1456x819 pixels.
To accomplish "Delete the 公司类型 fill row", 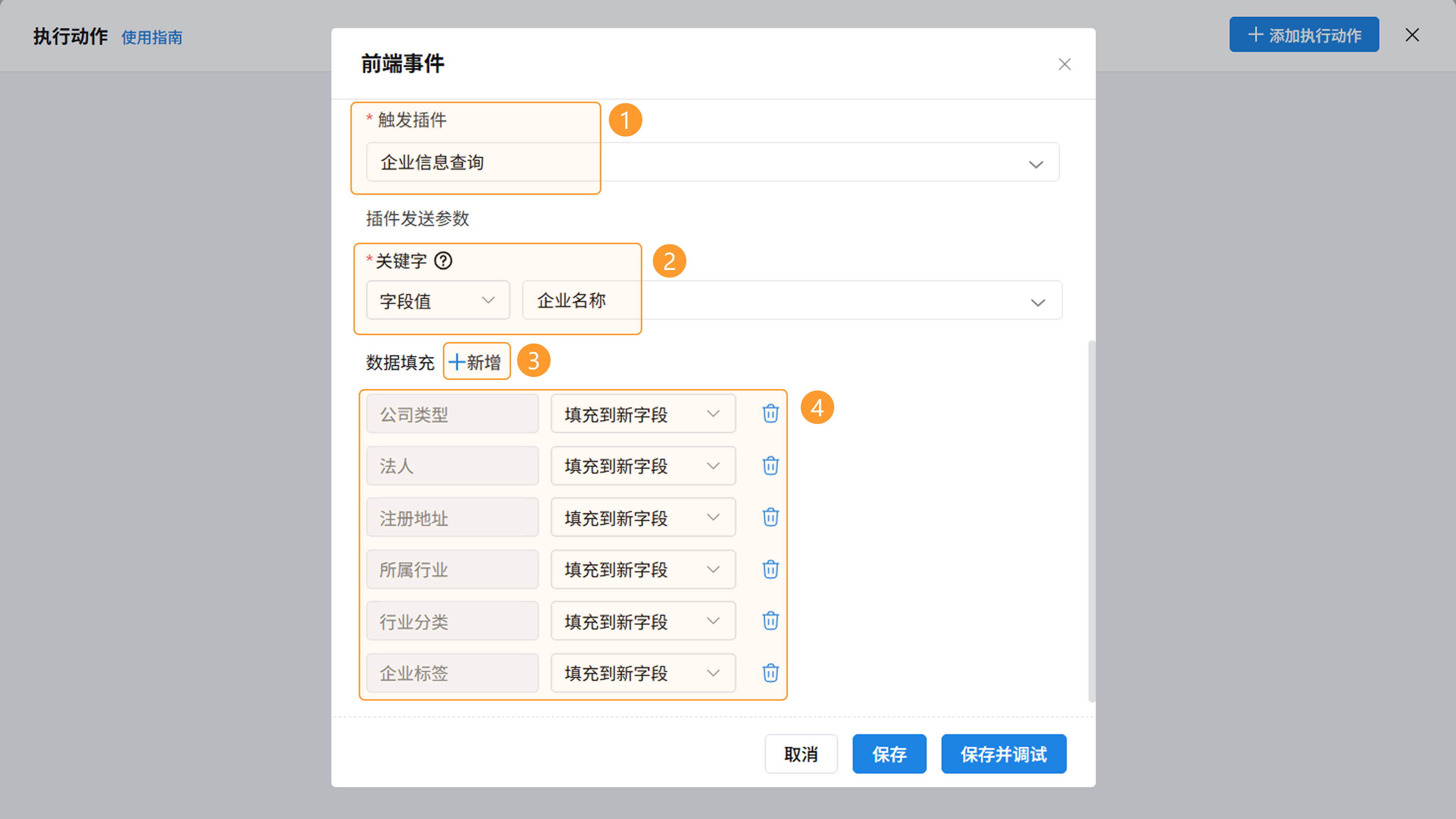I will pyautogui.click(x=770, y=413).
